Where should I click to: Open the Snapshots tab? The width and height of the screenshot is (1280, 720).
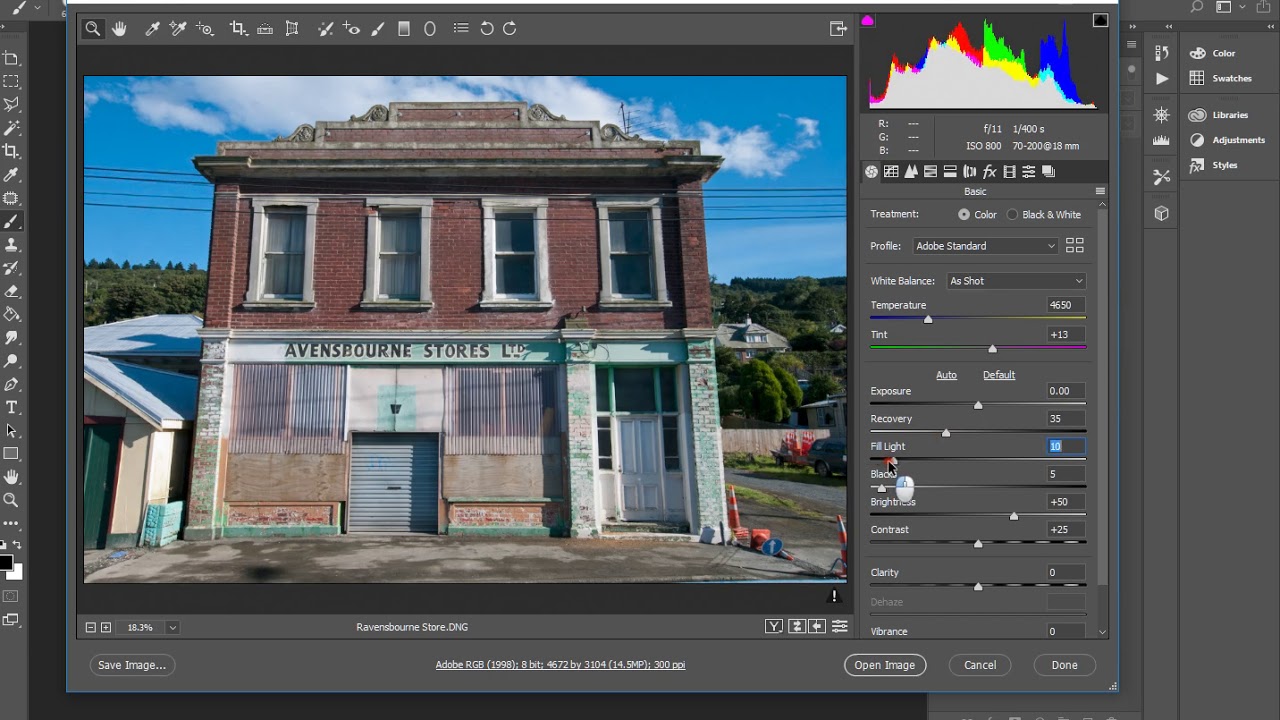[1048, 172]
